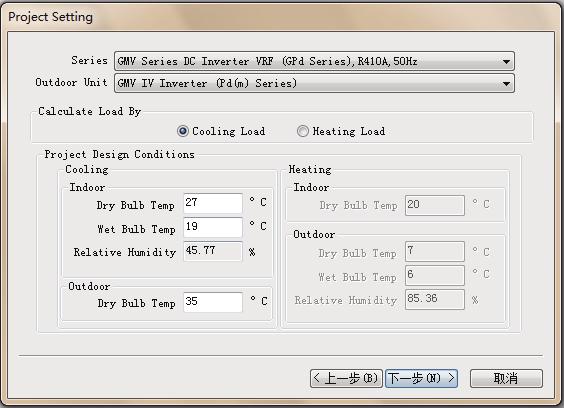
Task: Cancel the dialog with 取消 button
Action: point(506,378)
